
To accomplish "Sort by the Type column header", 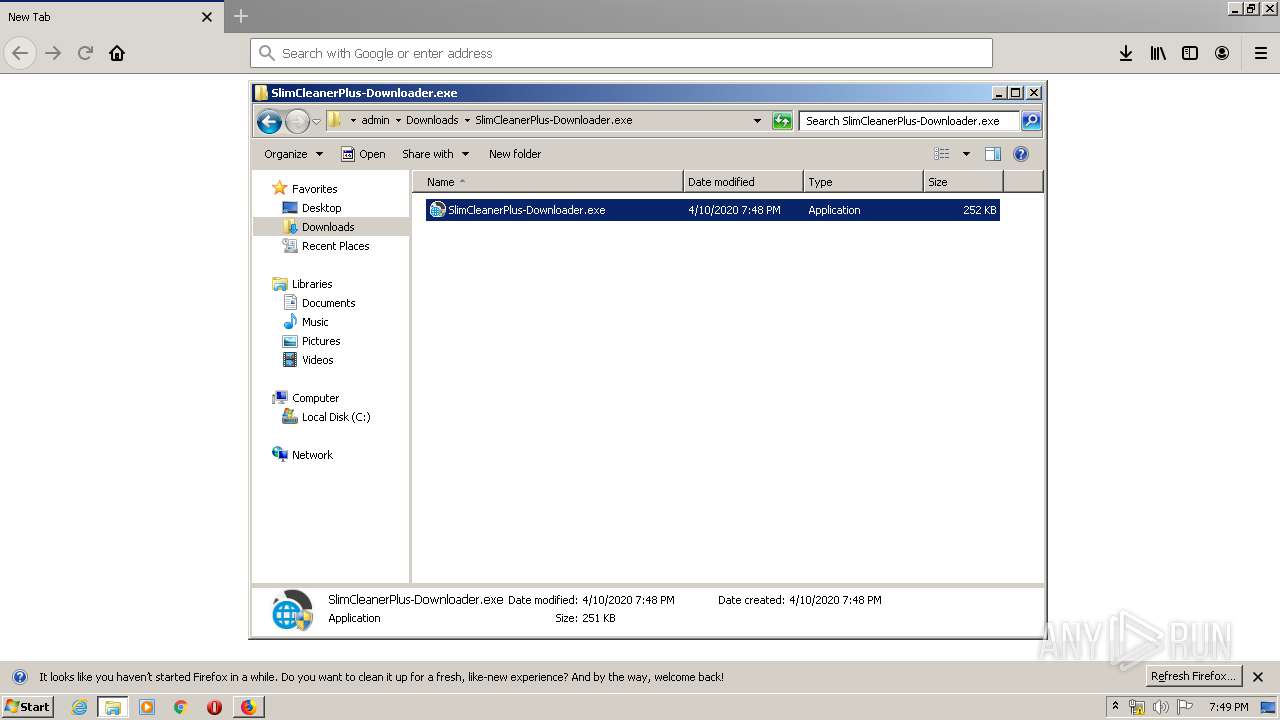I will pyautogui.click(x=863, y=182).
